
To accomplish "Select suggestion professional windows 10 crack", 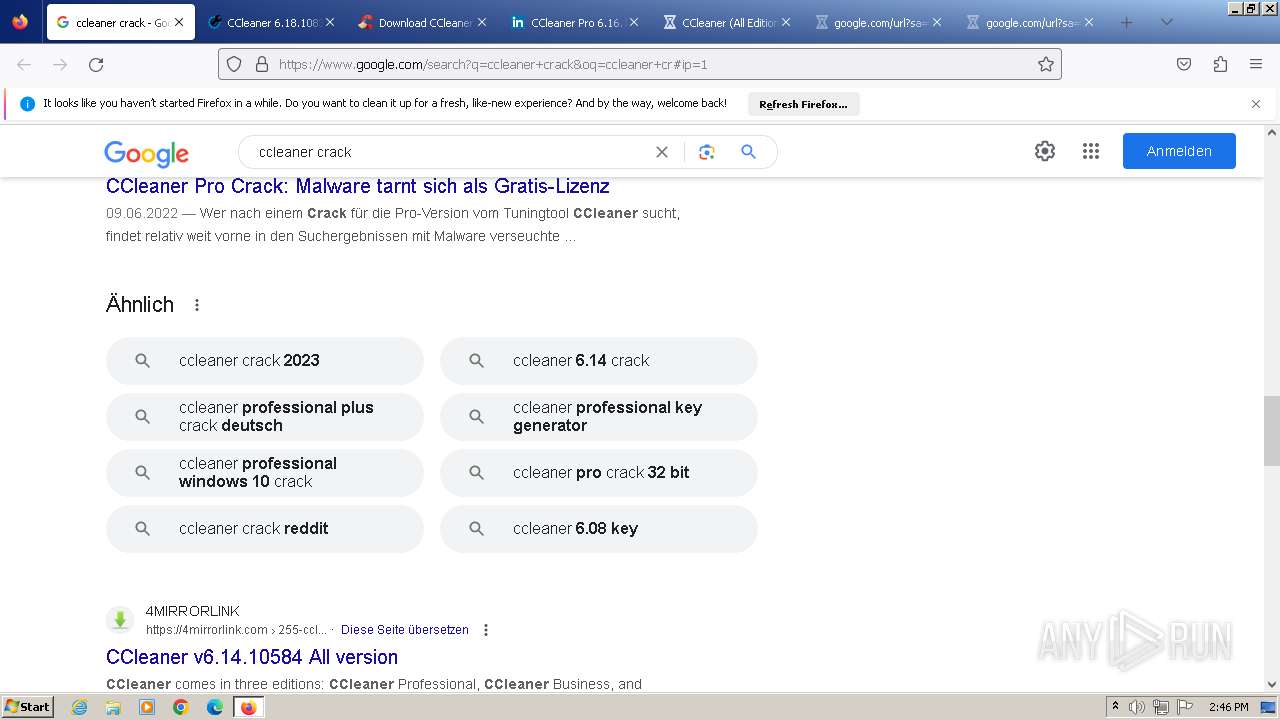I will [x=265, y=473].
